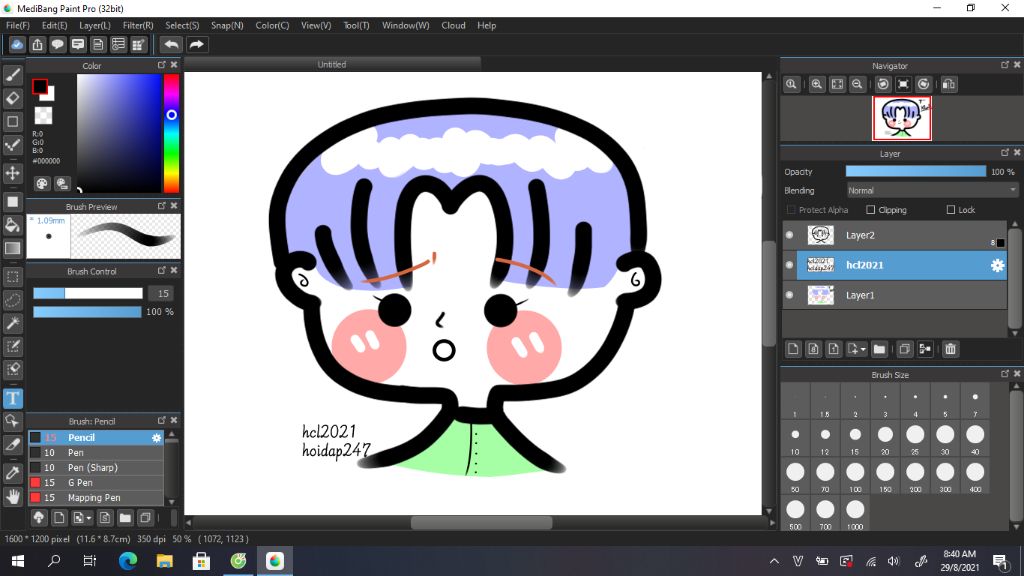This screenshot has height=576, width=1024.
Task: Open Microsoft Edge from the taskbar
Action: point(128,561)
